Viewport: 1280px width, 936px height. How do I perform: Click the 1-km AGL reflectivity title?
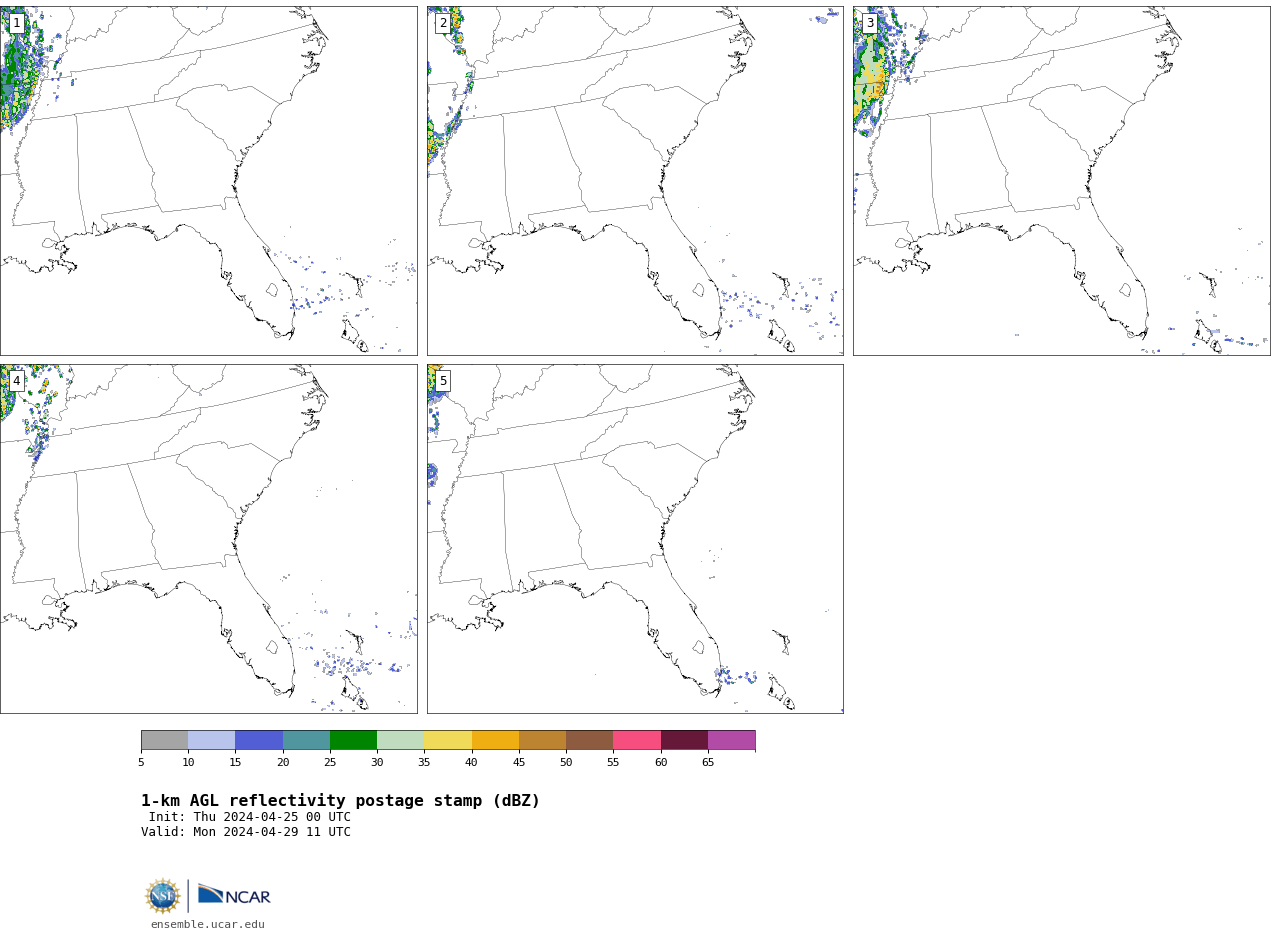pos(340,801)
